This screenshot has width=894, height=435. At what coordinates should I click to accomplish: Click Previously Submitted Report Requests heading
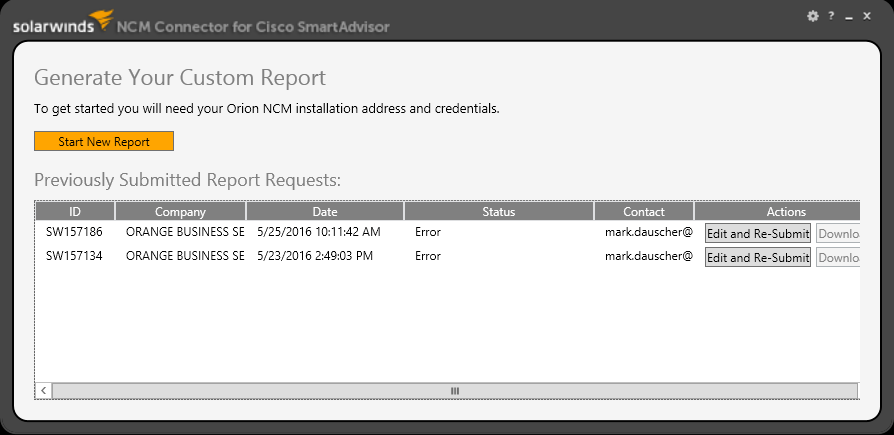pos(188,180)
